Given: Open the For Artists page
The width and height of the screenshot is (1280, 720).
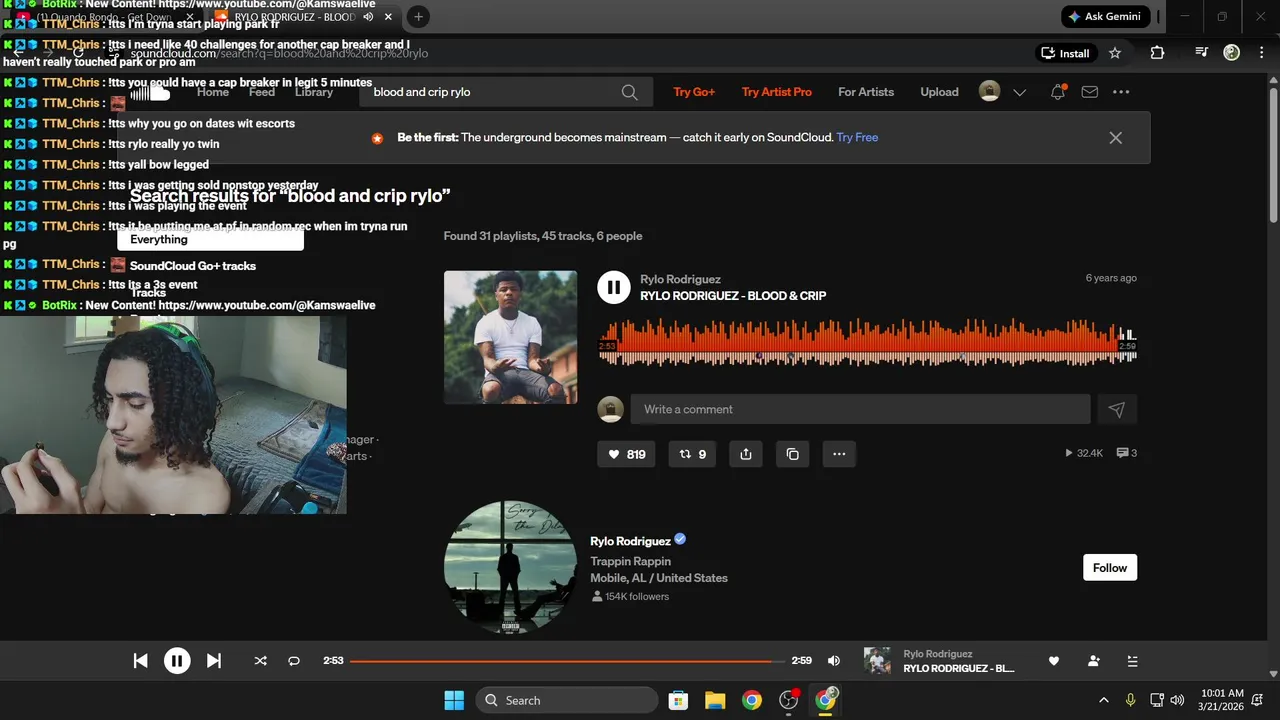Looking at the screenshot, I should (x=866, y=92).
